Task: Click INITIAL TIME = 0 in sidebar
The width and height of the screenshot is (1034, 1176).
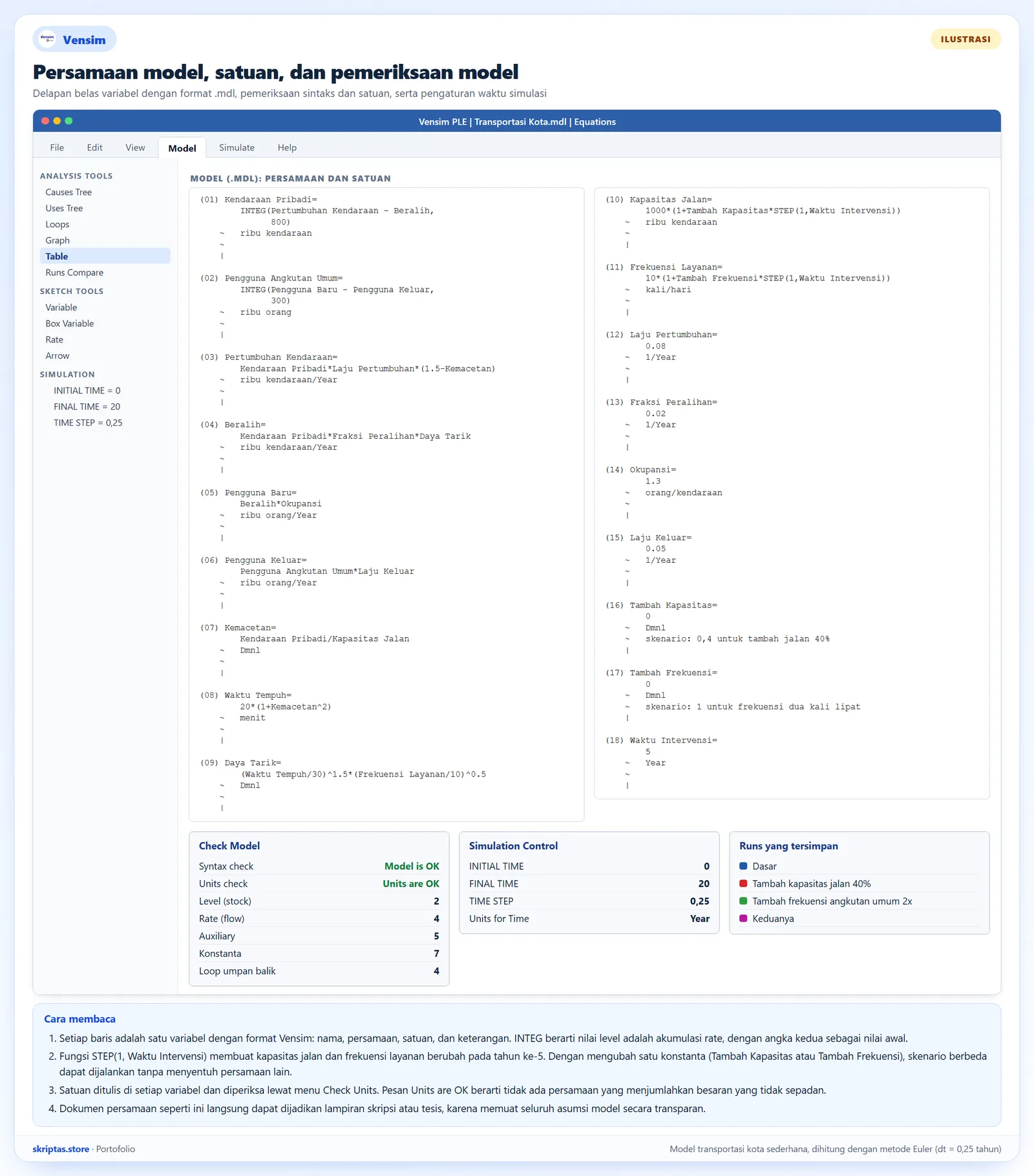Action: pyautogui.click(x=87, y=391)
